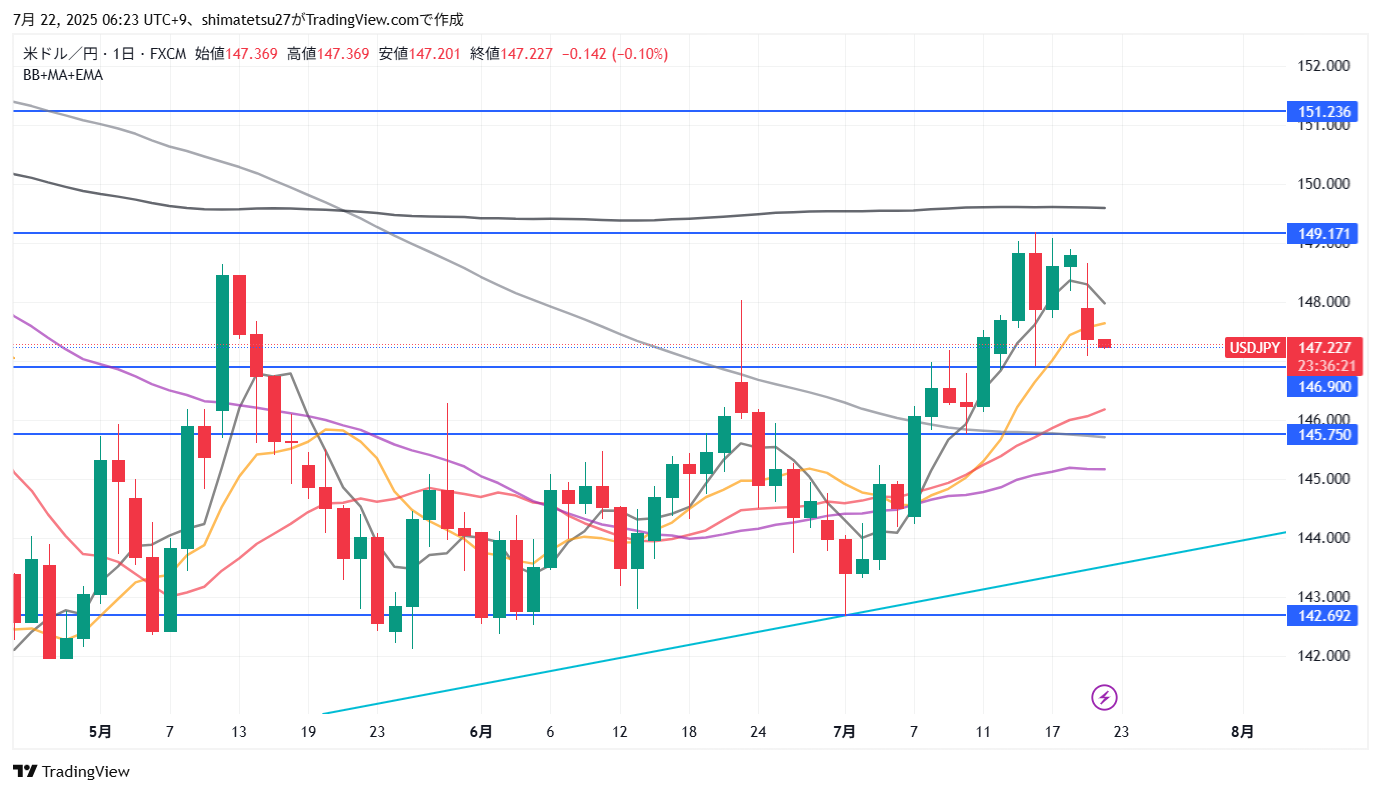Click the 150.000 price axis label
Screen dimensions: 1381x793
click(1324, 184)
